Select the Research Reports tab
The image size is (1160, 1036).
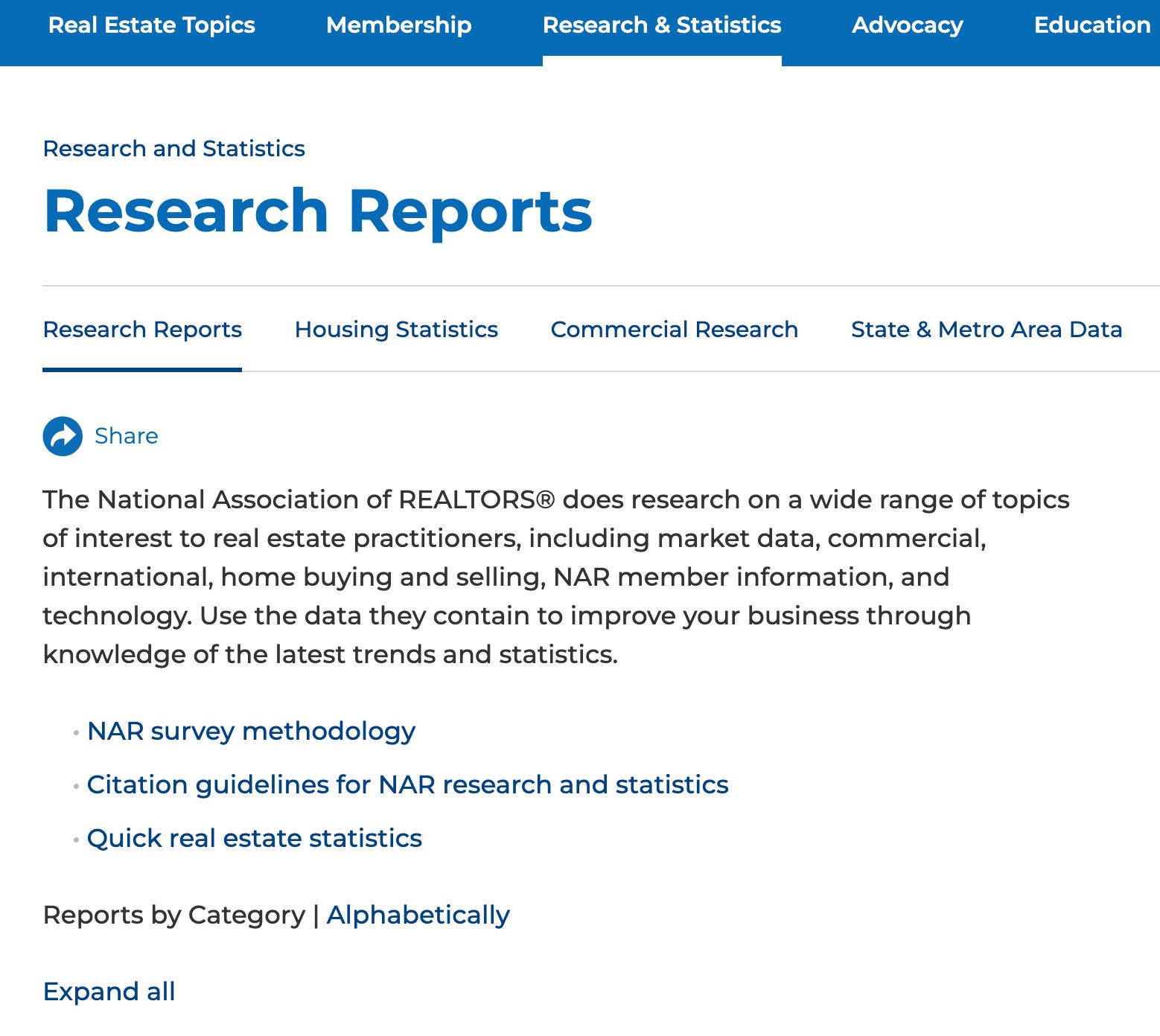142,330
